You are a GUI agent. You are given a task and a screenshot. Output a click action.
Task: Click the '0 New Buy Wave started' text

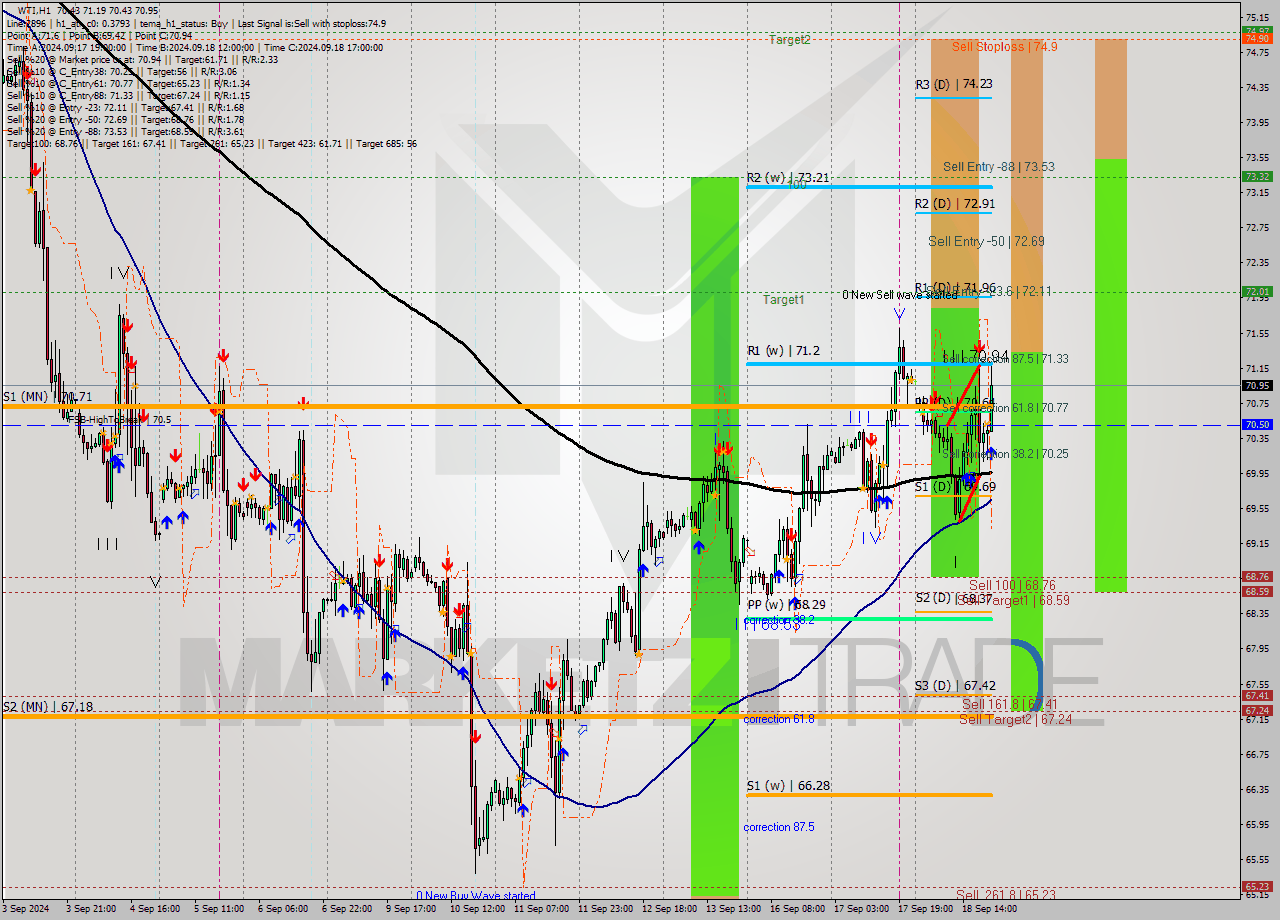[x=476, y=896]
